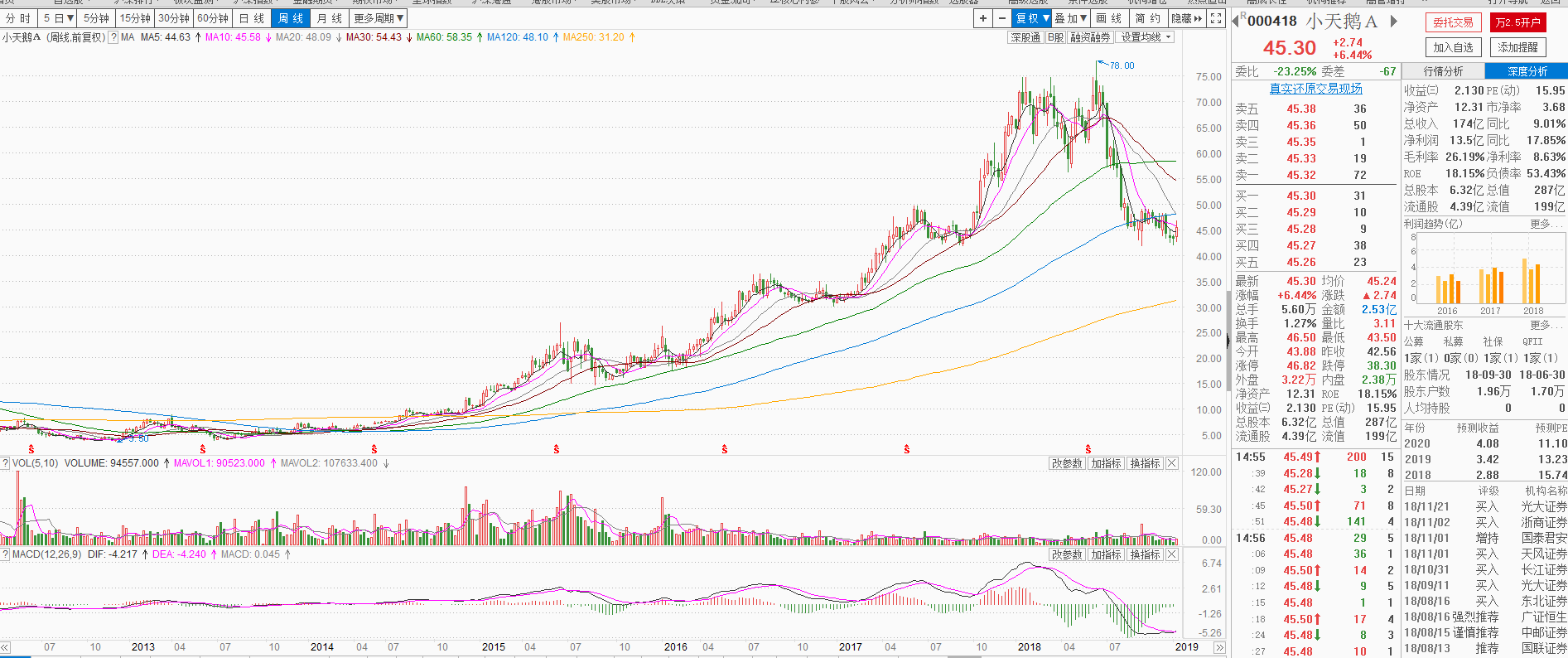Click blue timeline scrollbar at bottom-left
Screen dimensions: 1568x658
pyautogui.click(x=16, y=656)
